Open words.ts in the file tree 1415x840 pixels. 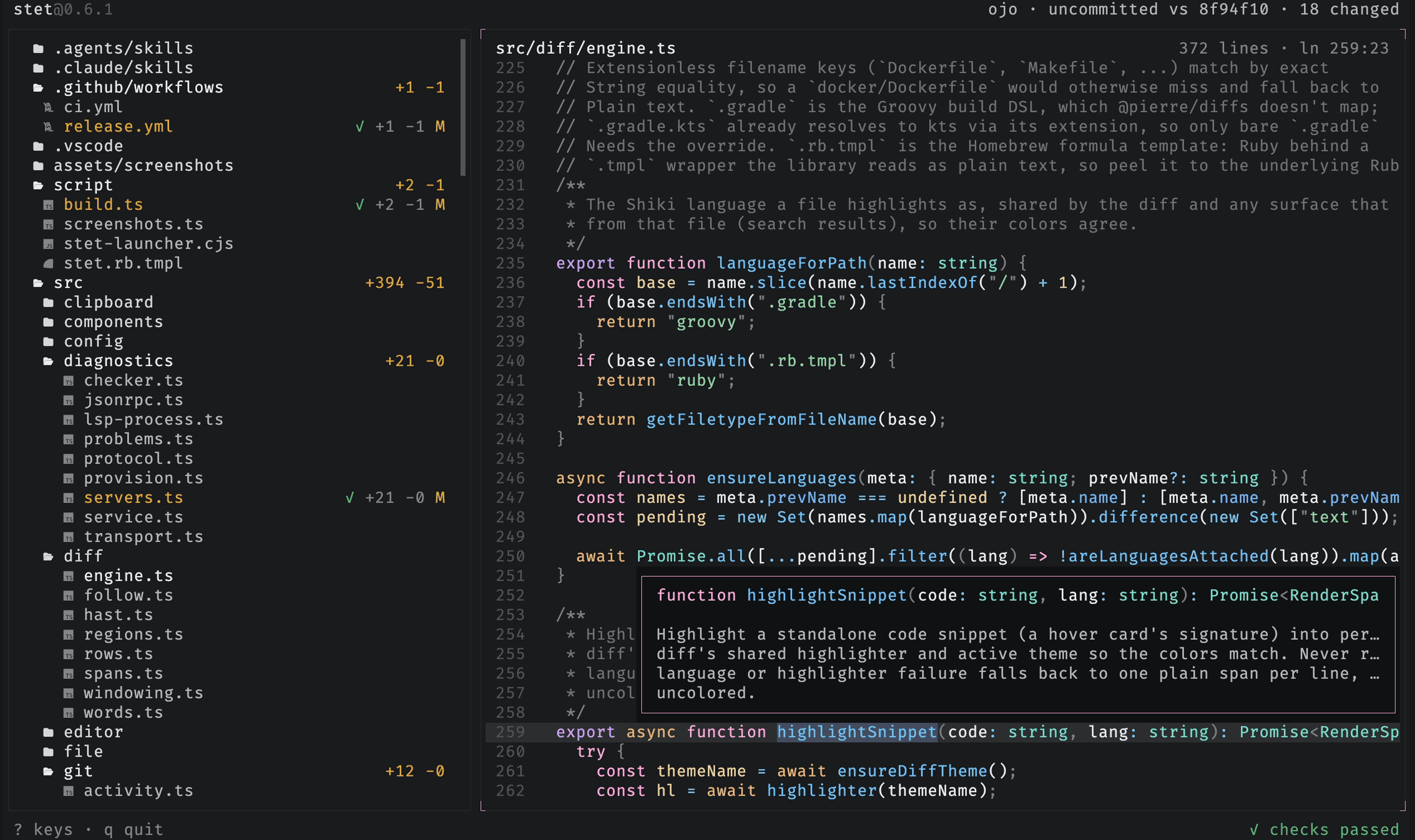123,713
